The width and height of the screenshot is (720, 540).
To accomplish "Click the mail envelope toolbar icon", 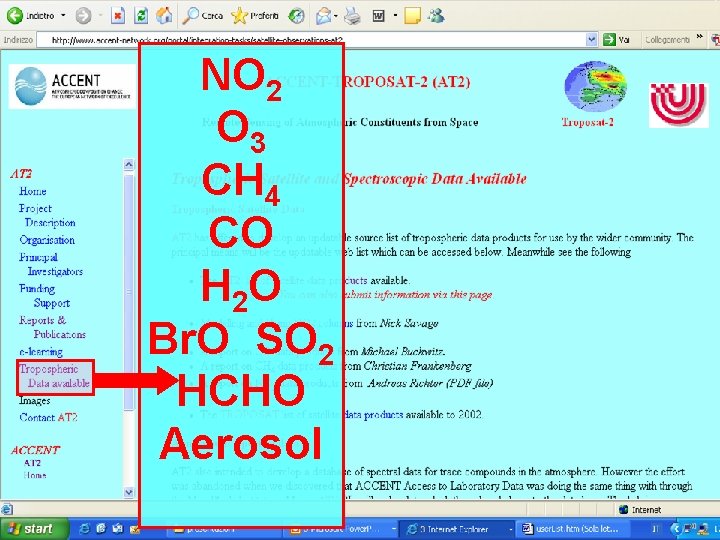I will 323,16.
